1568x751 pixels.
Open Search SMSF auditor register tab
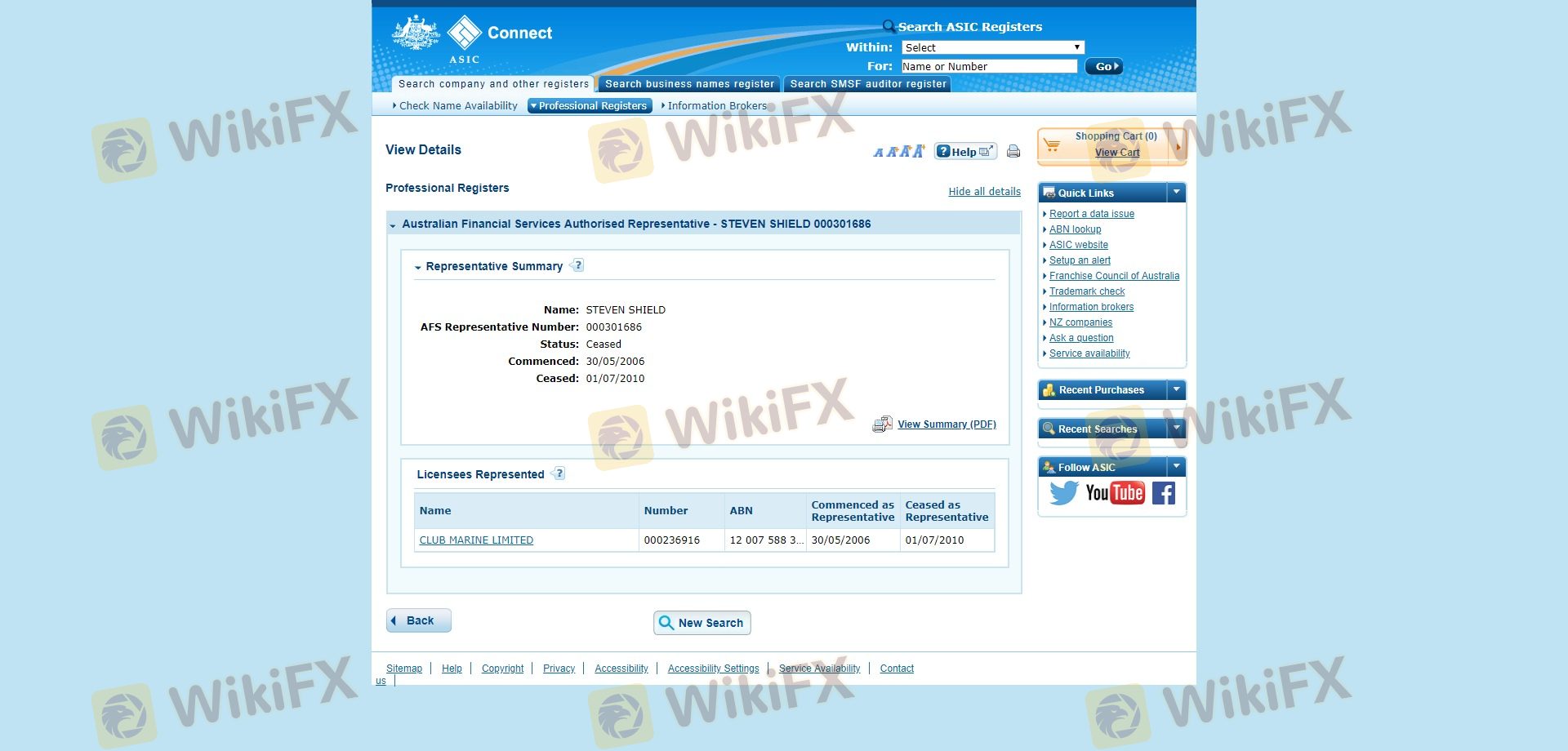[867, 84]
